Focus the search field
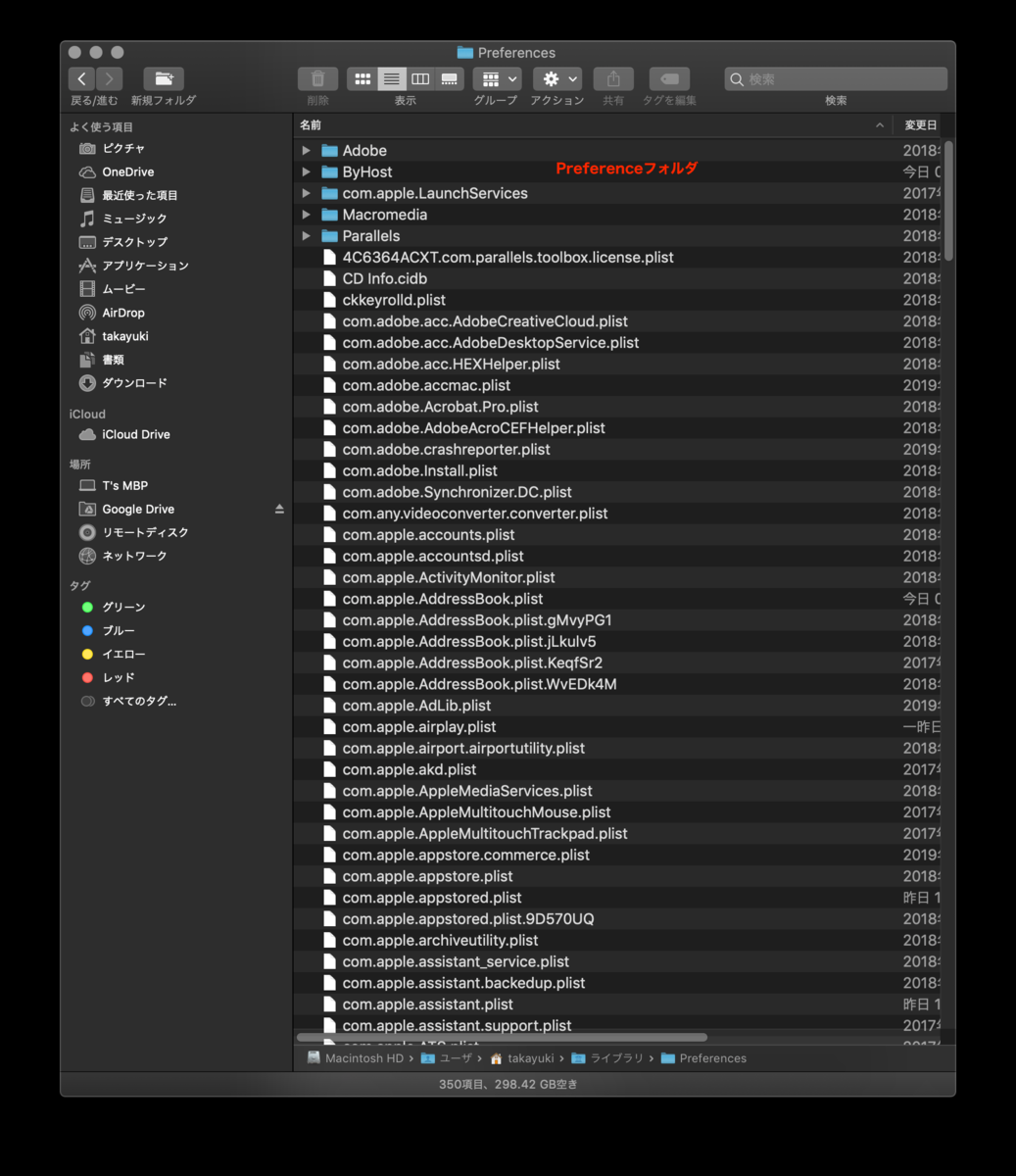 pos(836,78)
